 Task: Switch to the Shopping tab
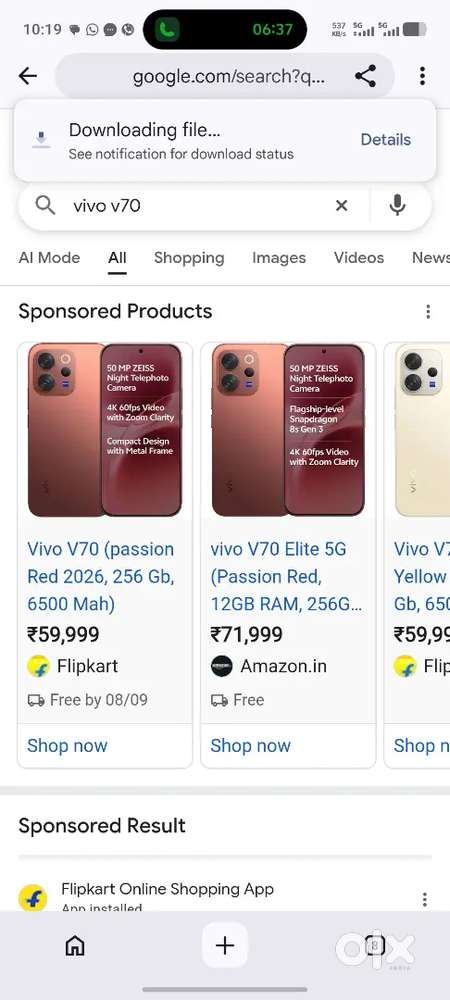[x=189, y=258]
